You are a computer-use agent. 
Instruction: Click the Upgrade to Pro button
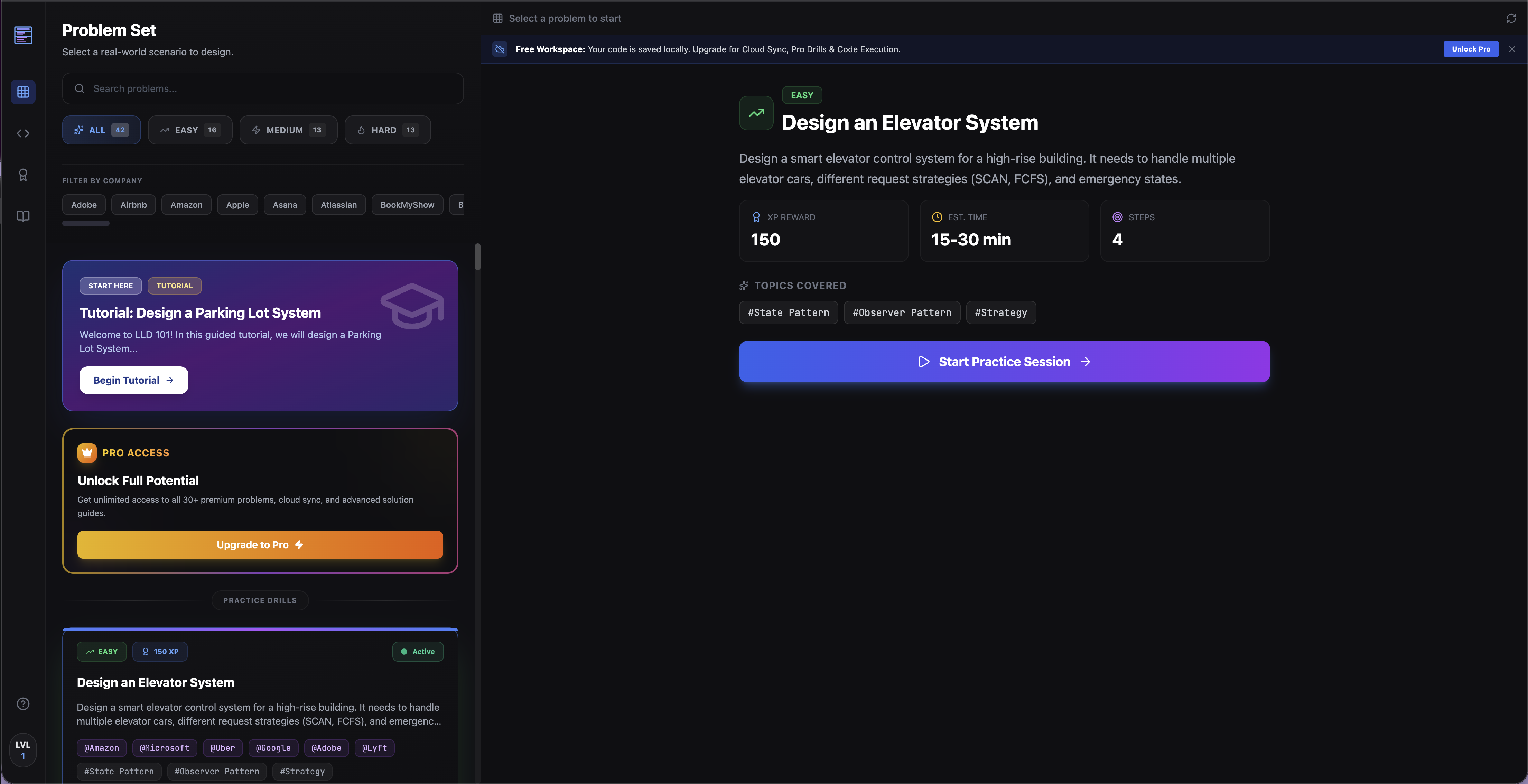point(260,544)
